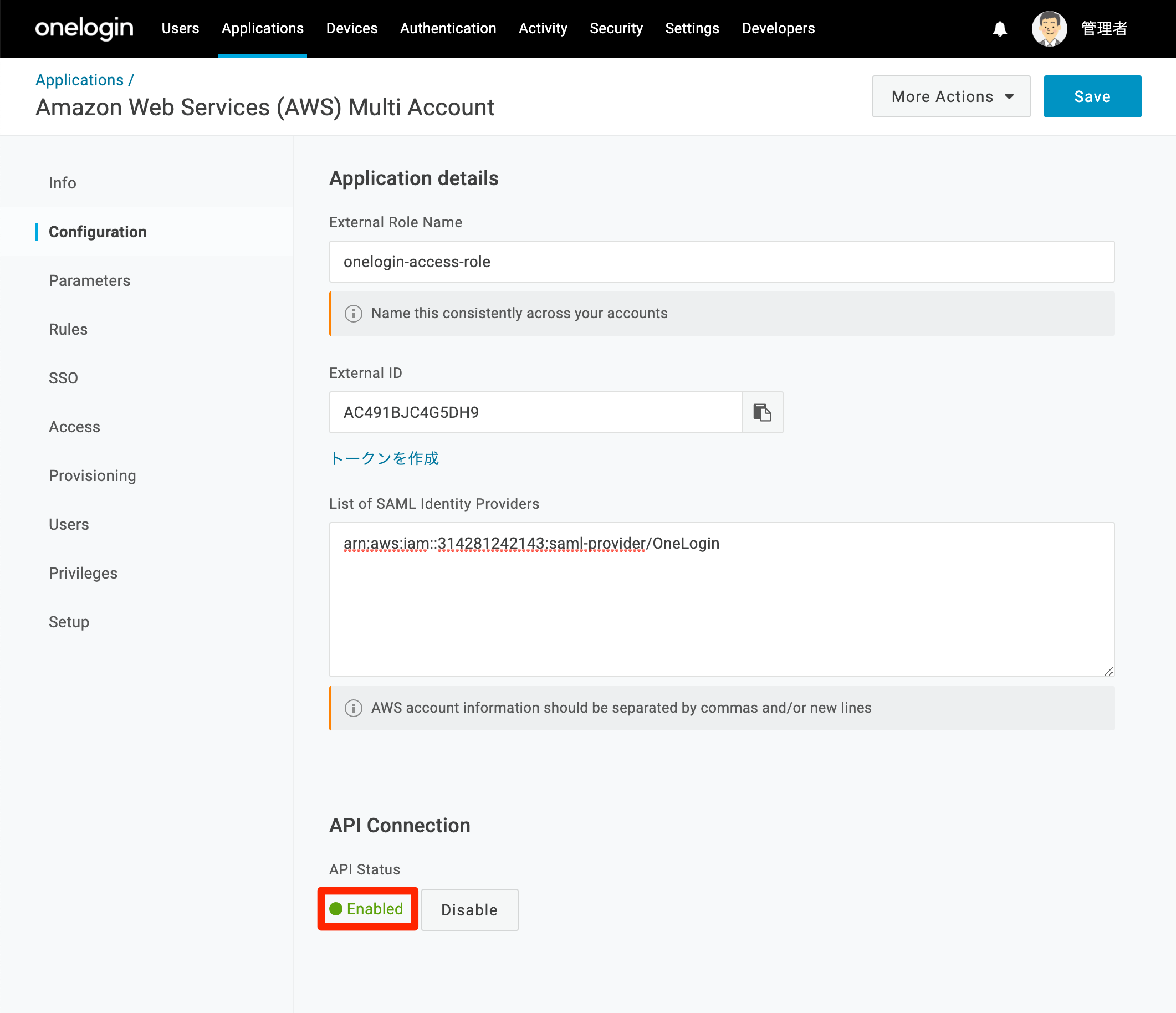Click the SAML Identity Providers text area

(x=722, y=599)
